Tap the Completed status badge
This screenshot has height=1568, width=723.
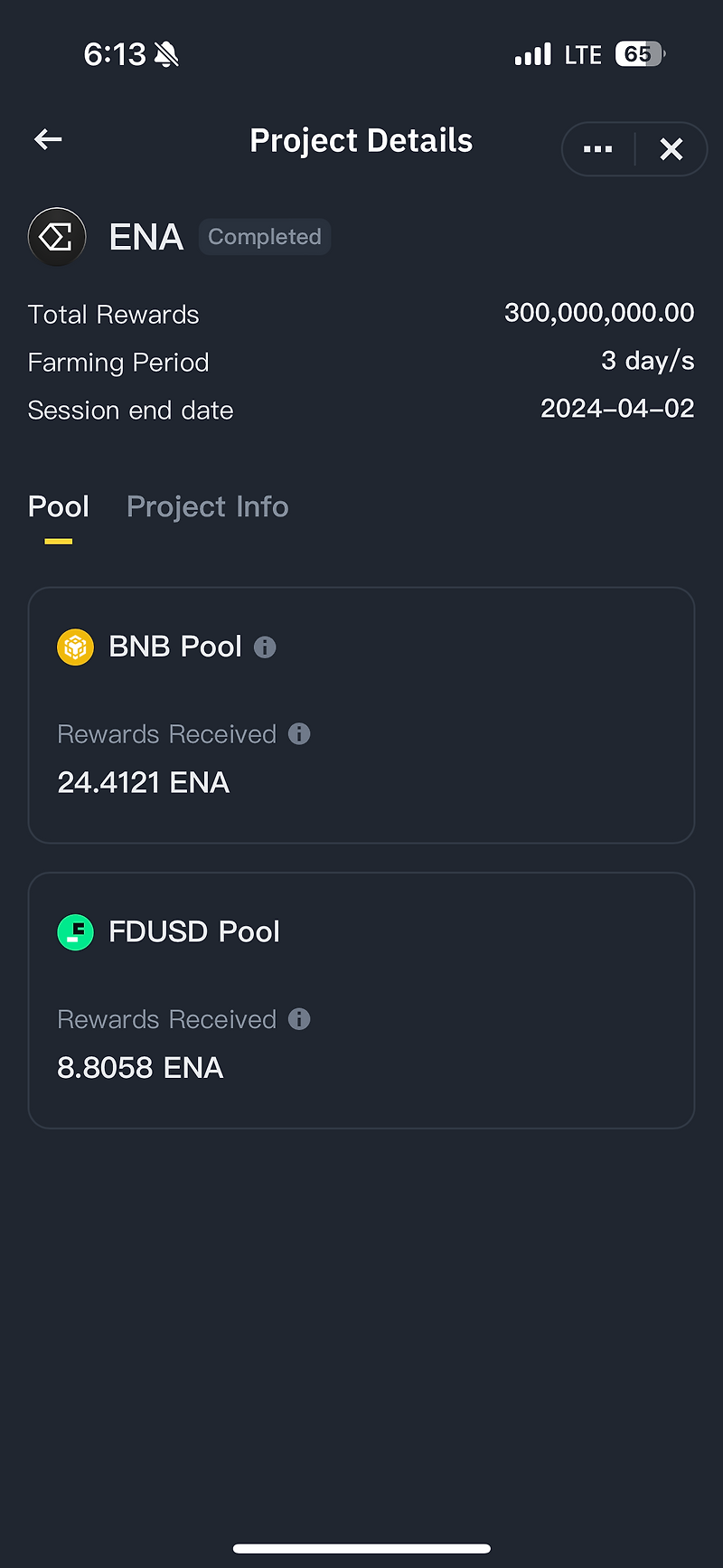(264, 236)
